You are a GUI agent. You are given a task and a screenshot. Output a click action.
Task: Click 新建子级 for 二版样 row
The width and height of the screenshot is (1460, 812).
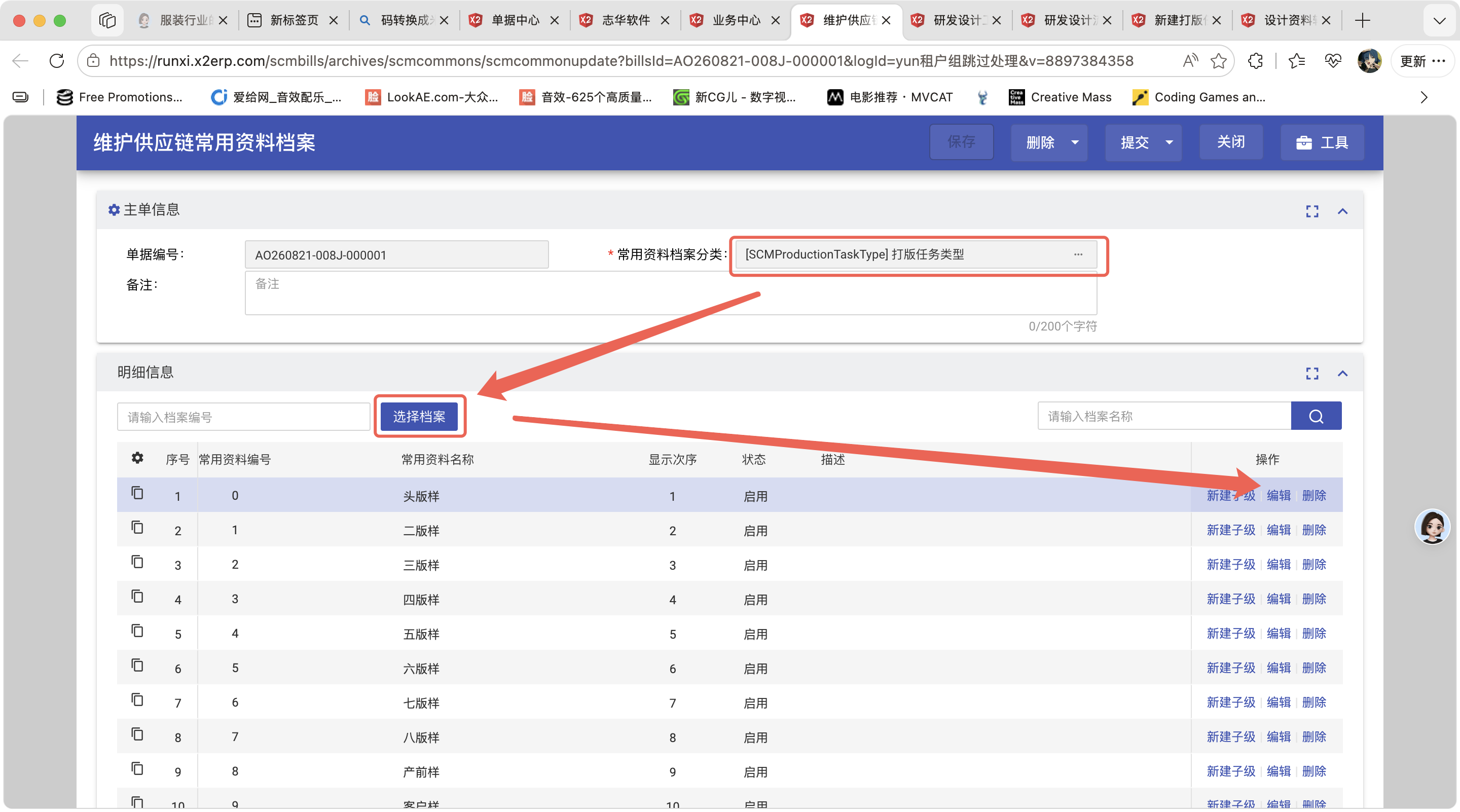point(1231,530)
